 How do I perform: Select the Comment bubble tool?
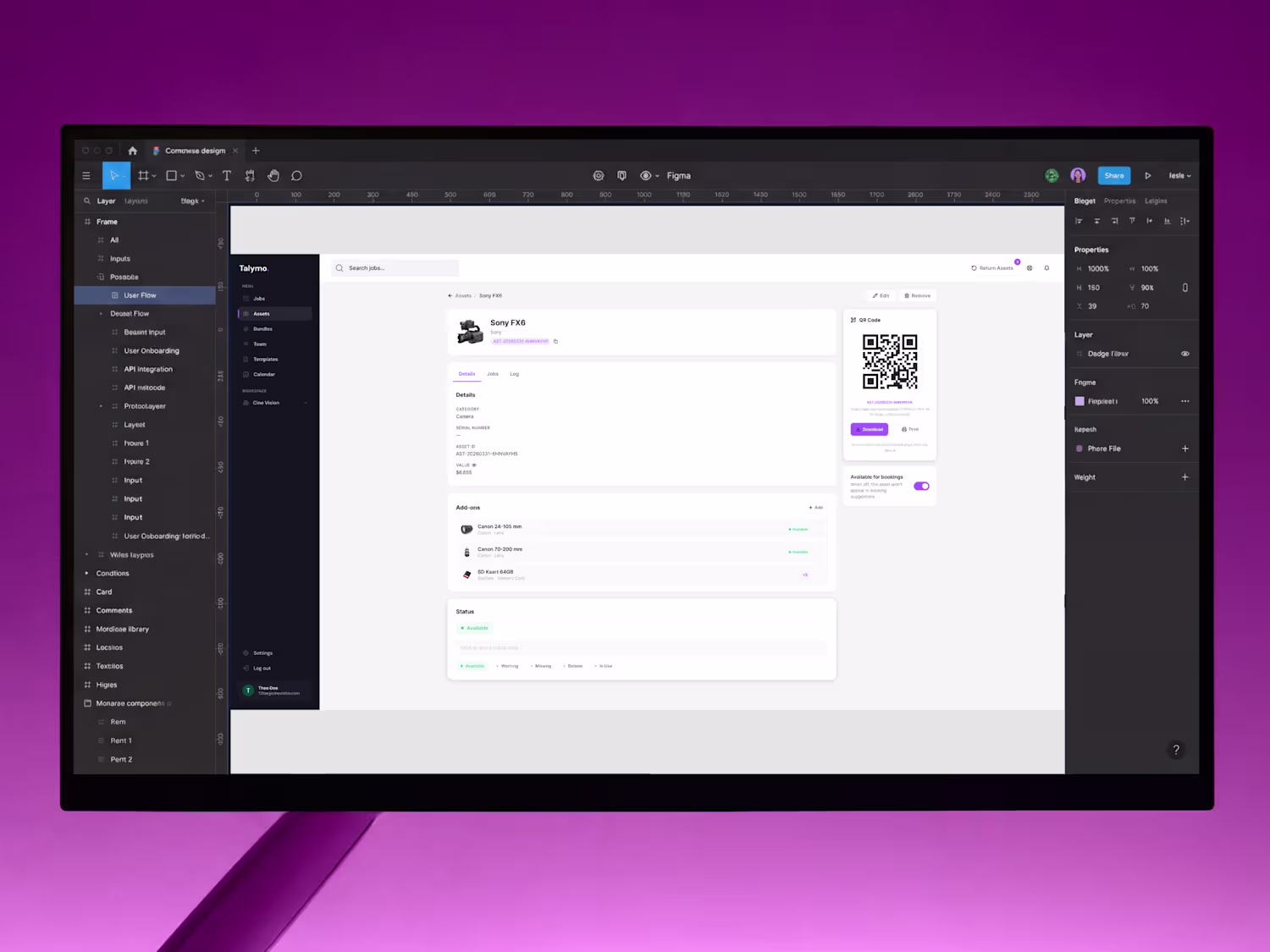click(296, 176)
